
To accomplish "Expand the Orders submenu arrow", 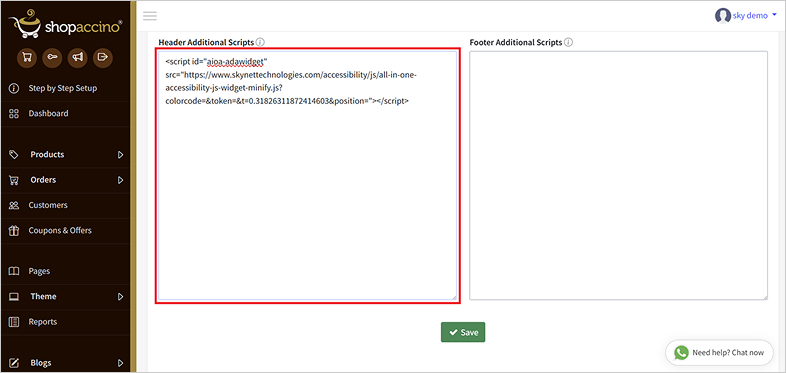I will click(120, 180).
